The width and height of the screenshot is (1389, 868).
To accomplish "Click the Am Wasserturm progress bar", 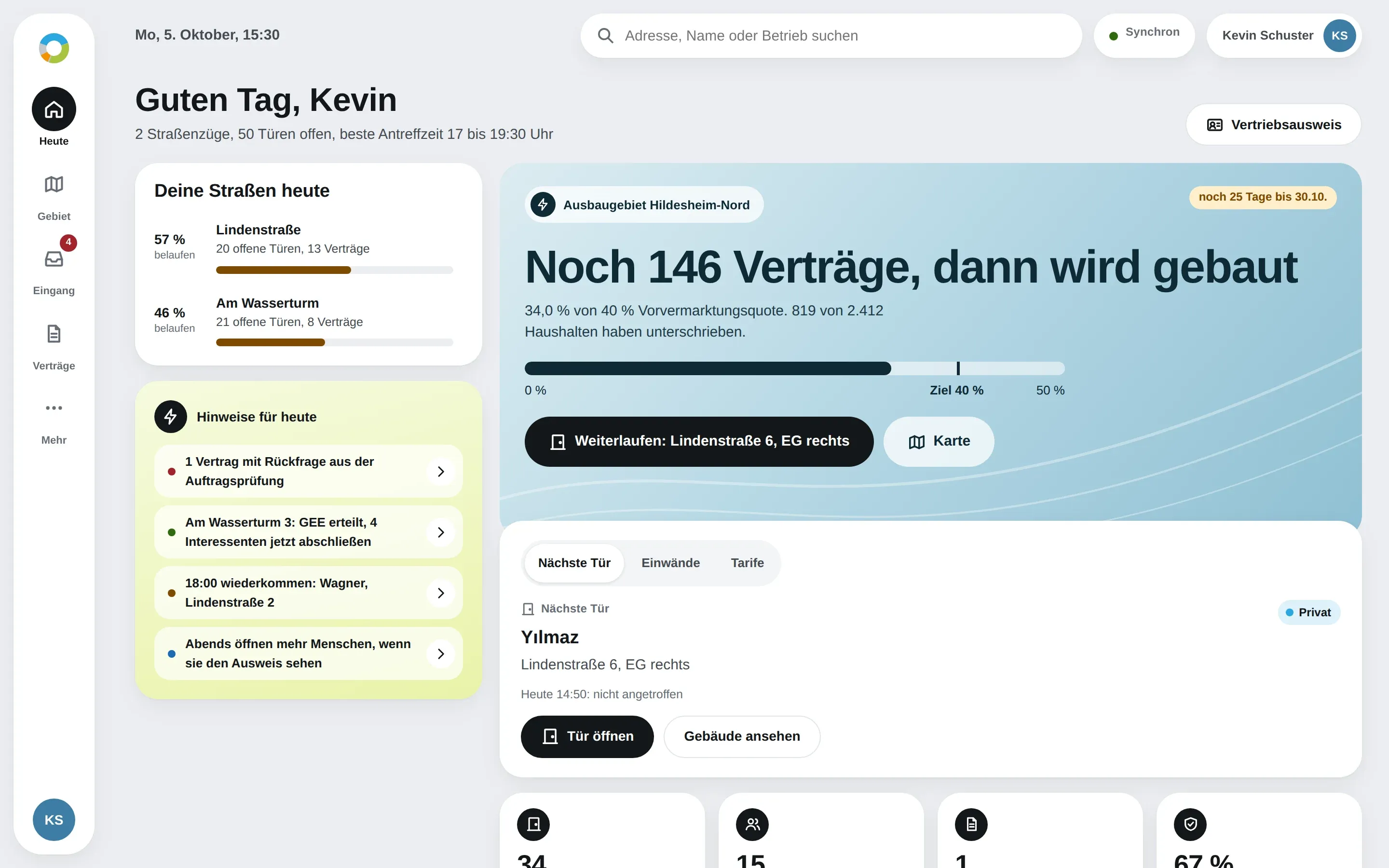I will (335, 343).
